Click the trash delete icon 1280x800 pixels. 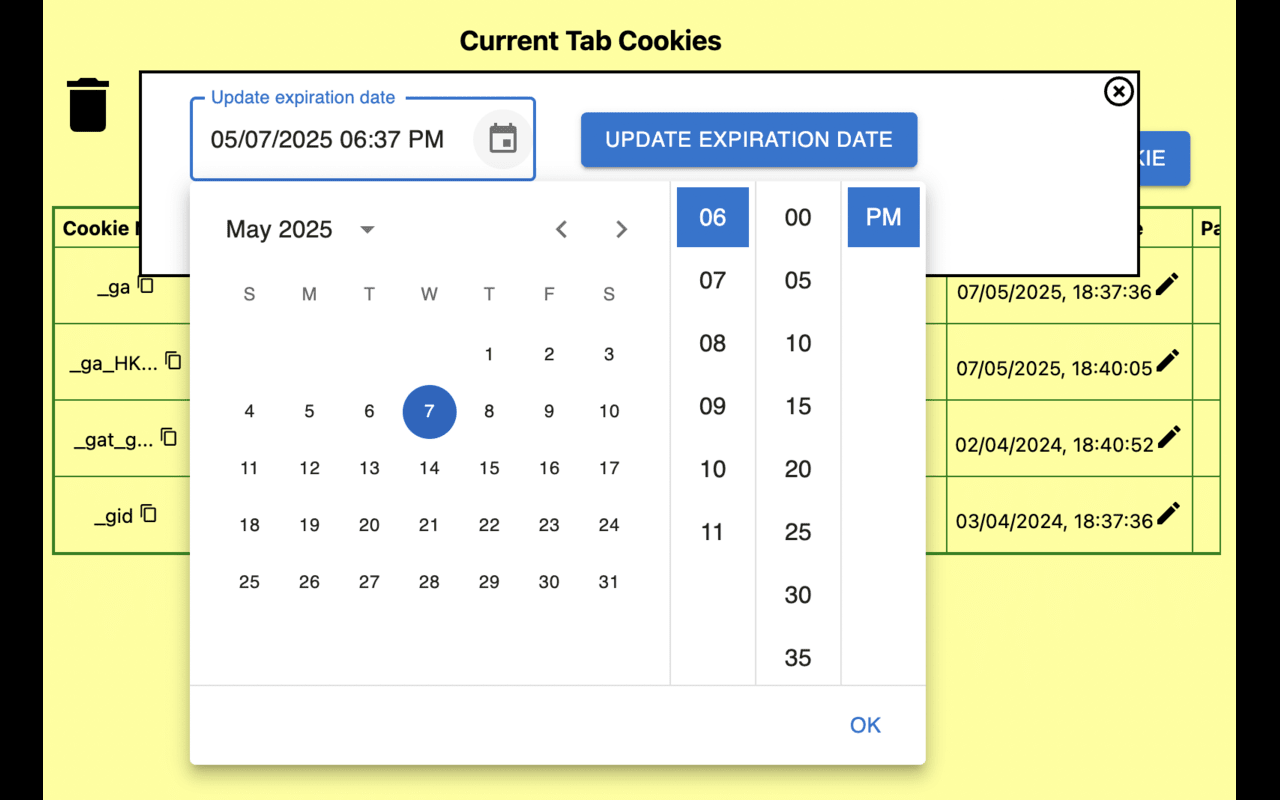[88, 105]
